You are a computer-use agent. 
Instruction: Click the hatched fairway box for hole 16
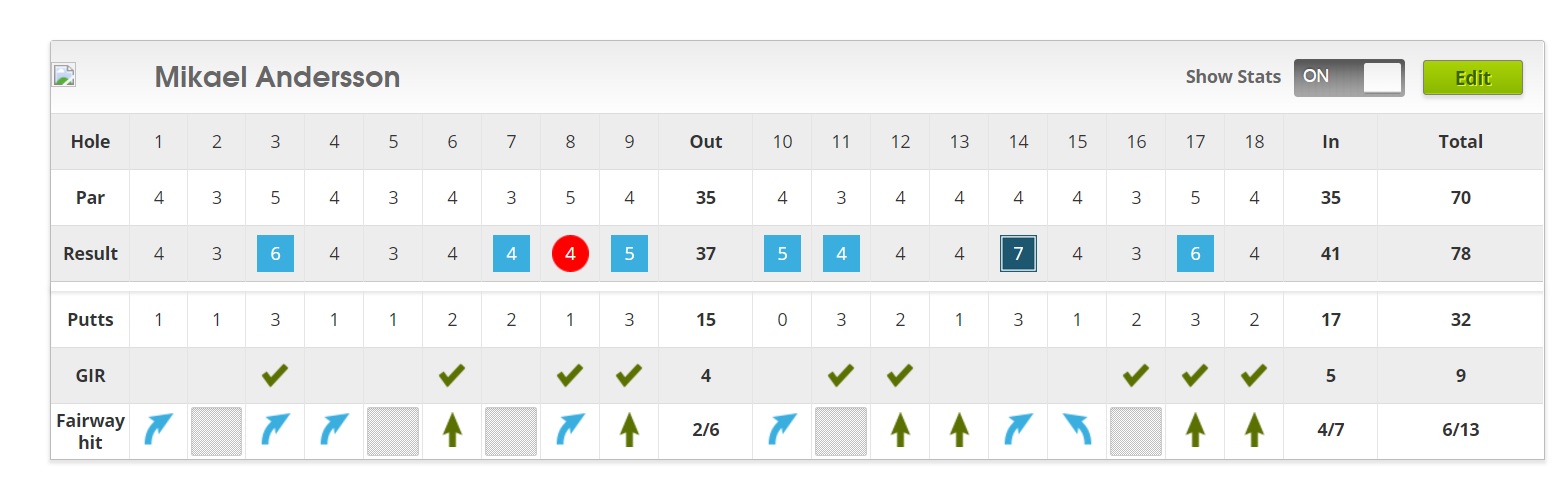pos(1135,431)
